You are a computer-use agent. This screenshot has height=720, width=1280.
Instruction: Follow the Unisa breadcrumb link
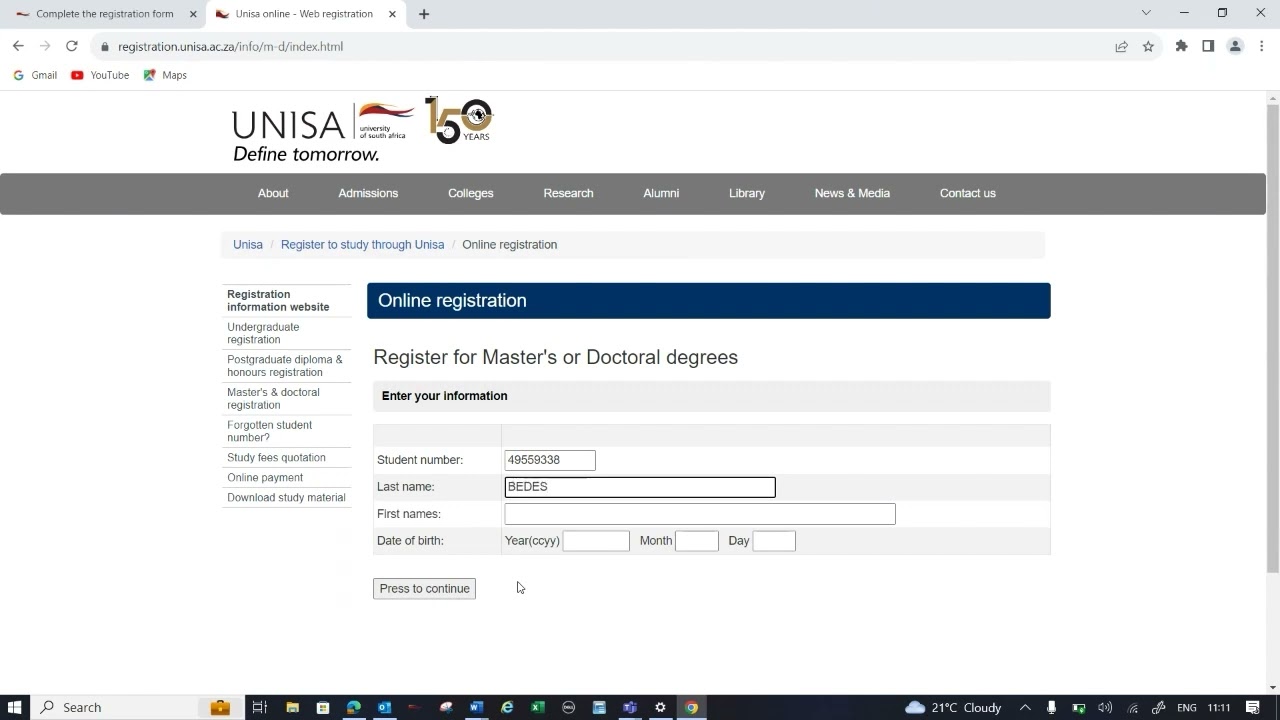pos(248,244)
